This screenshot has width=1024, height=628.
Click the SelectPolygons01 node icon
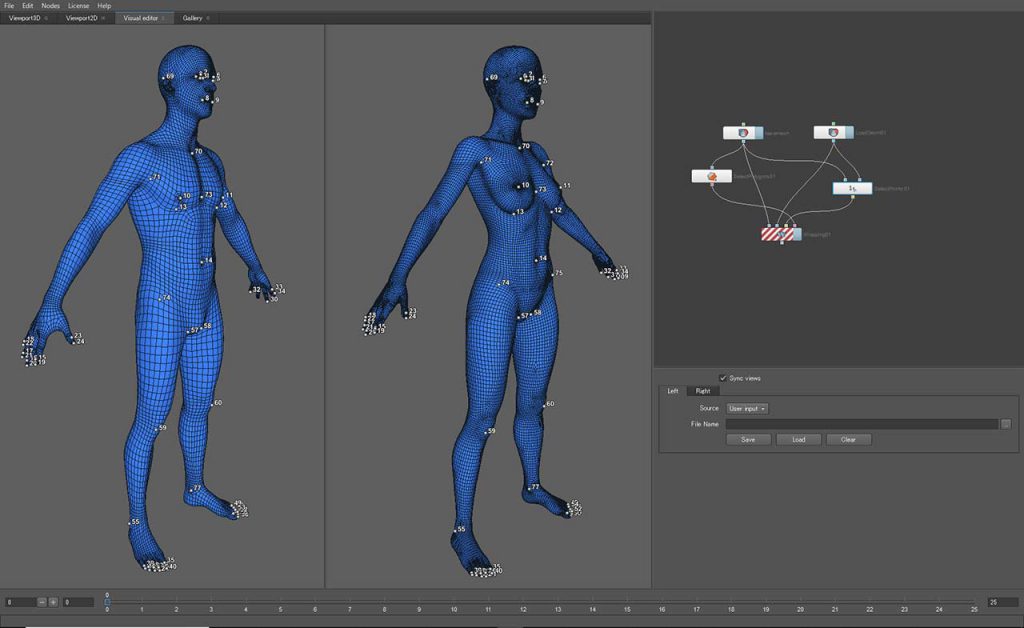pos(712,176)
